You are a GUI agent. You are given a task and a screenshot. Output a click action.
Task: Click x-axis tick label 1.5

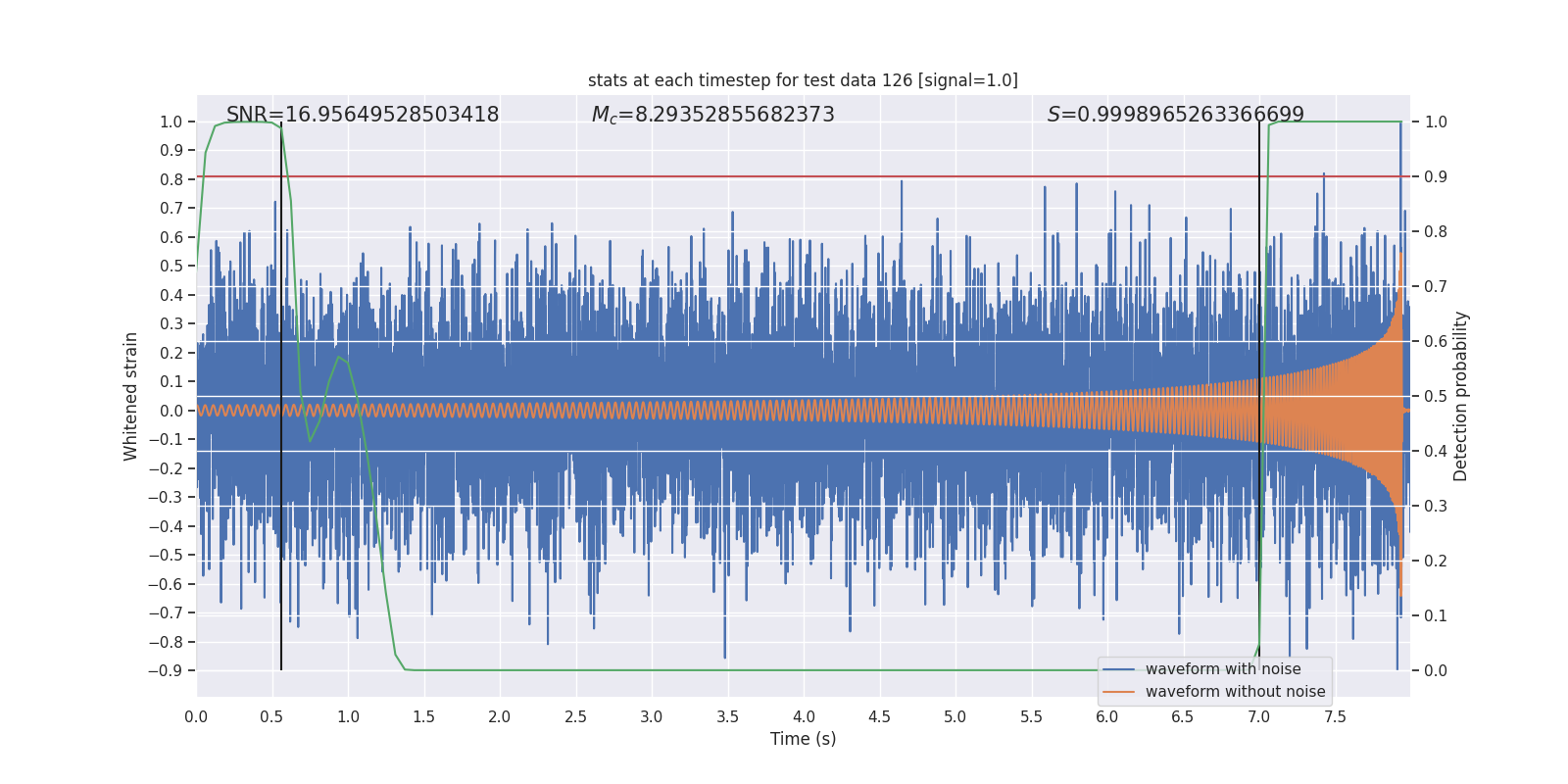click(423, 716)
